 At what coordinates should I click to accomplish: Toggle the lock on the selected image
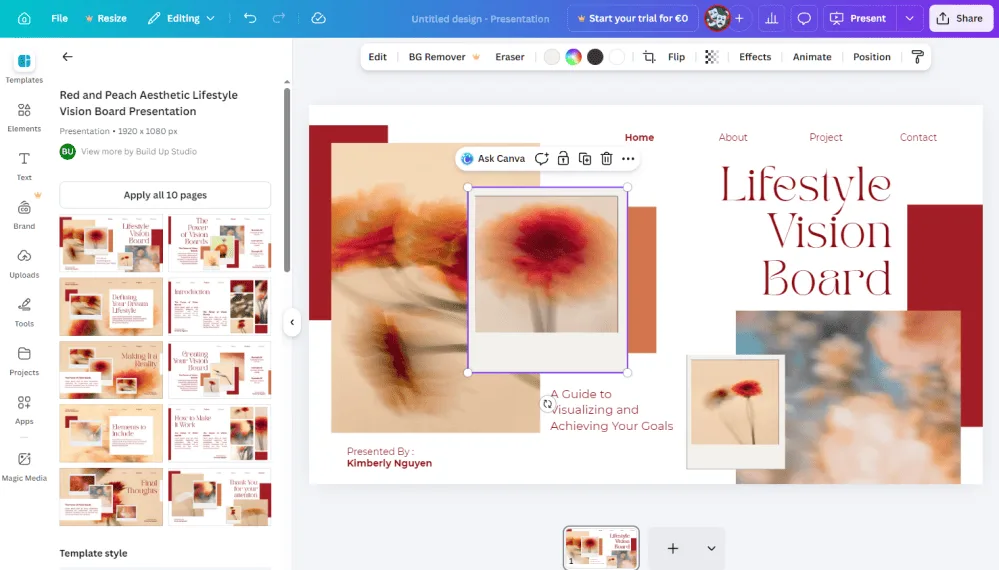point(563,159)
